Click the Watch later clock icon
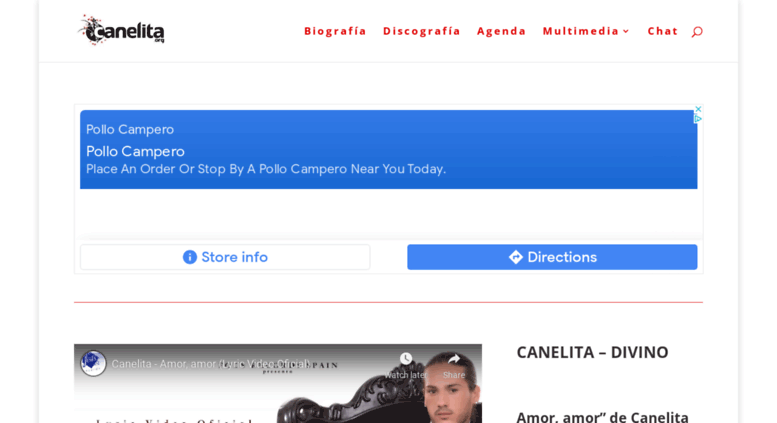The height and width of the screenshot is (423, 777). click(x=406, y=359)
